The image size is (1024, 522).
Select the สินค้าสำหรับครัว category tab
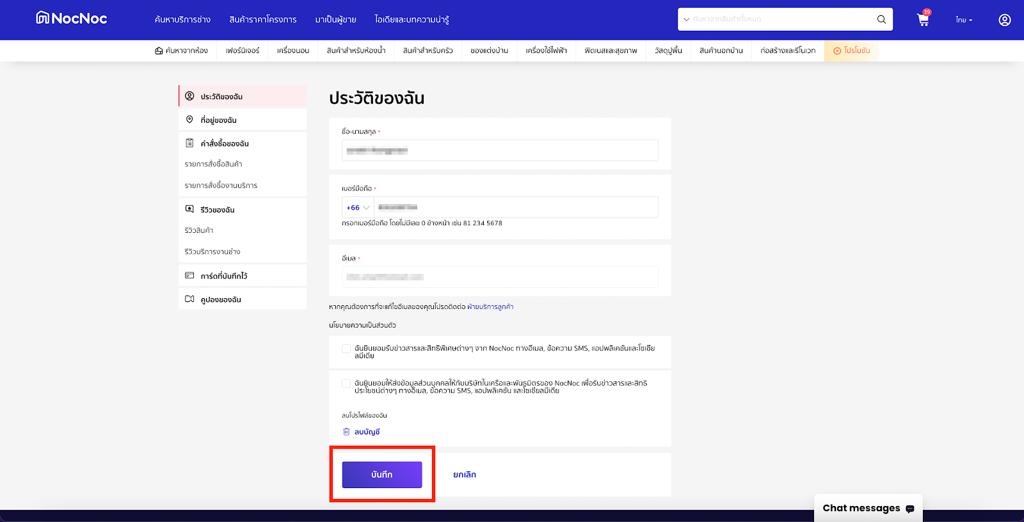(x=428, y=50)
